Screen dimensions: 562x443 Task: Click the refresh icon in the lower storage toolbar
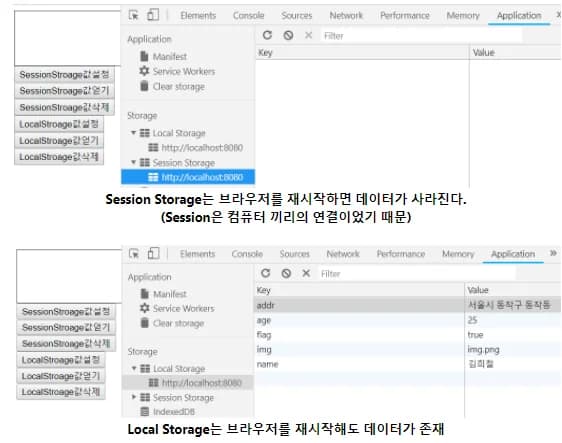[266, 273]
